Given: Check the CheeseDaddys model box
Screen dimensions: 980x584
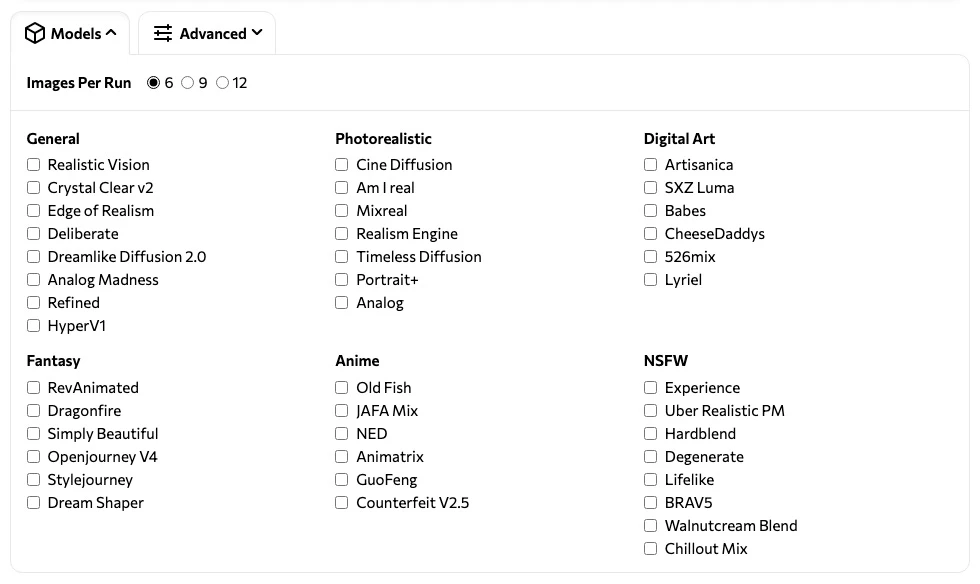Looking at the screenshot, I should tap(651, 234).
